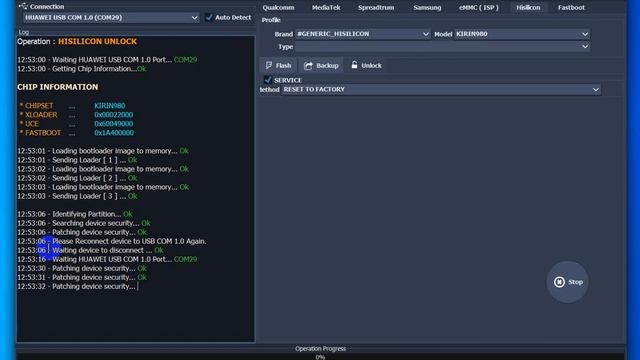Select the Samsung tab
Image resolution: width=640 pixels, height=360 pixels.
[427, 7]
